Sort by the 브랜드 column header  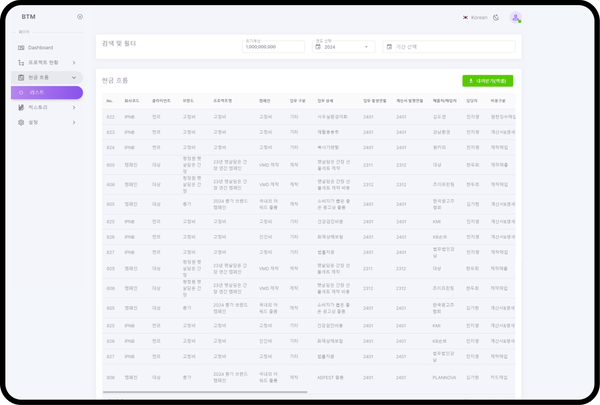point(188,101)
